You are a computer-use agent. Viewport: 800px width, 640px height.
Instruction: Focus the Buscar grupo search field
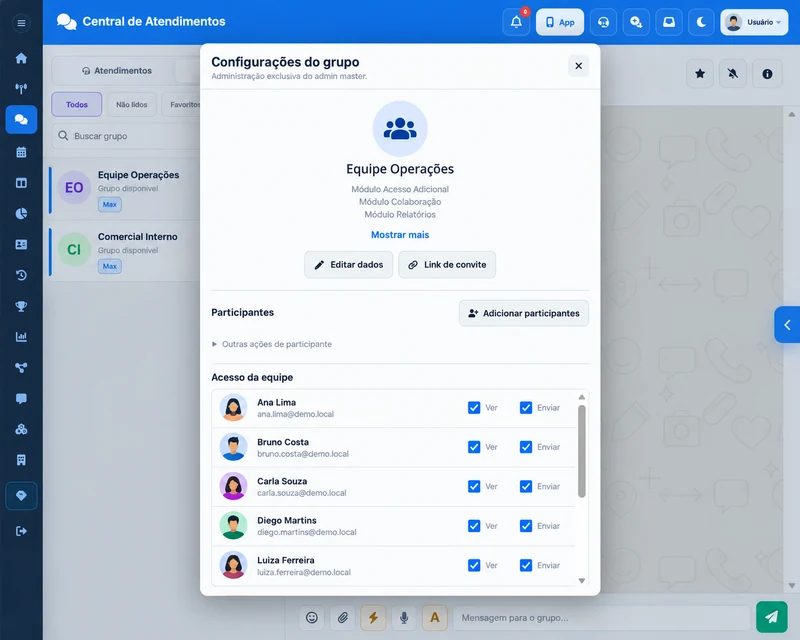(x=126, y=136)
